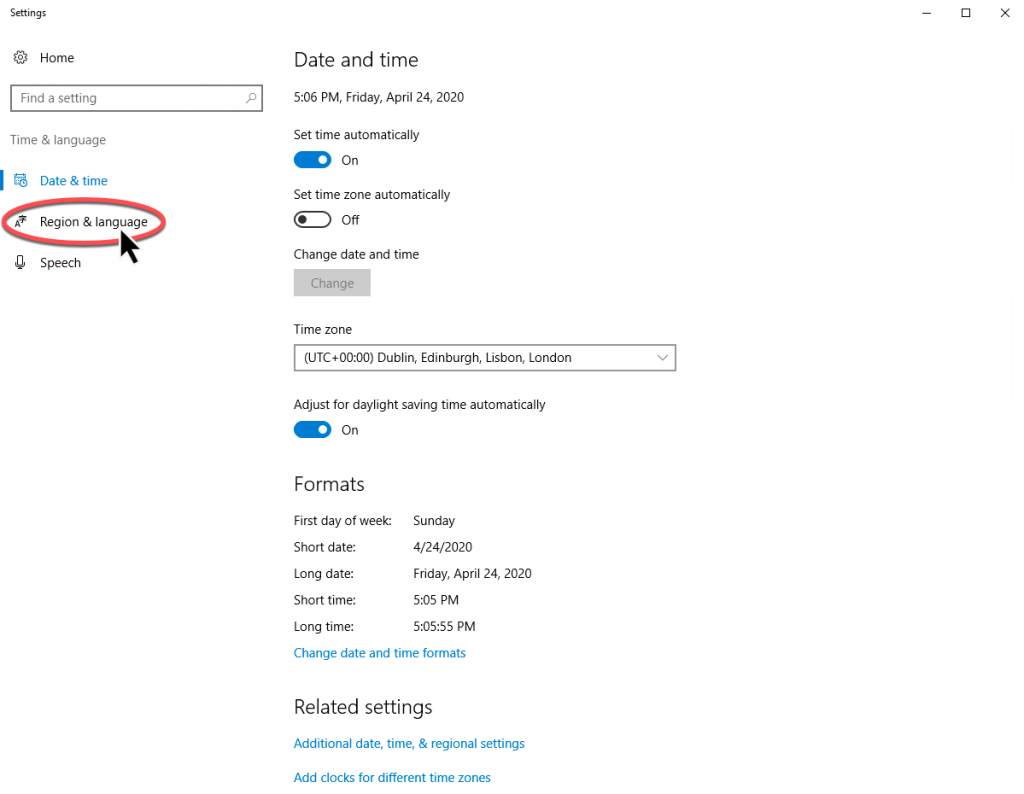Click the search magnifier icon

pyautogui.click(x=251, y=98)
